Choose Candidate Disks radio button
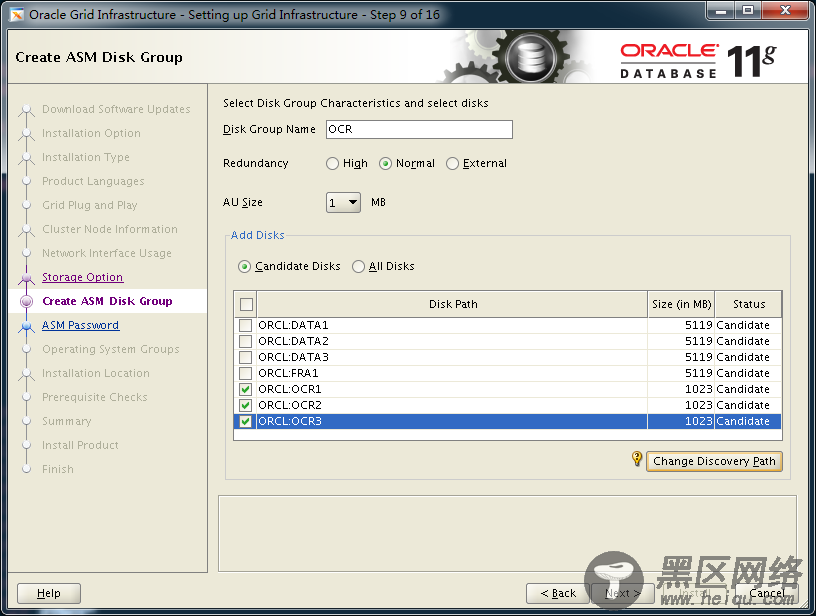This screenshot has width=816, height=616. click(244, 266)
